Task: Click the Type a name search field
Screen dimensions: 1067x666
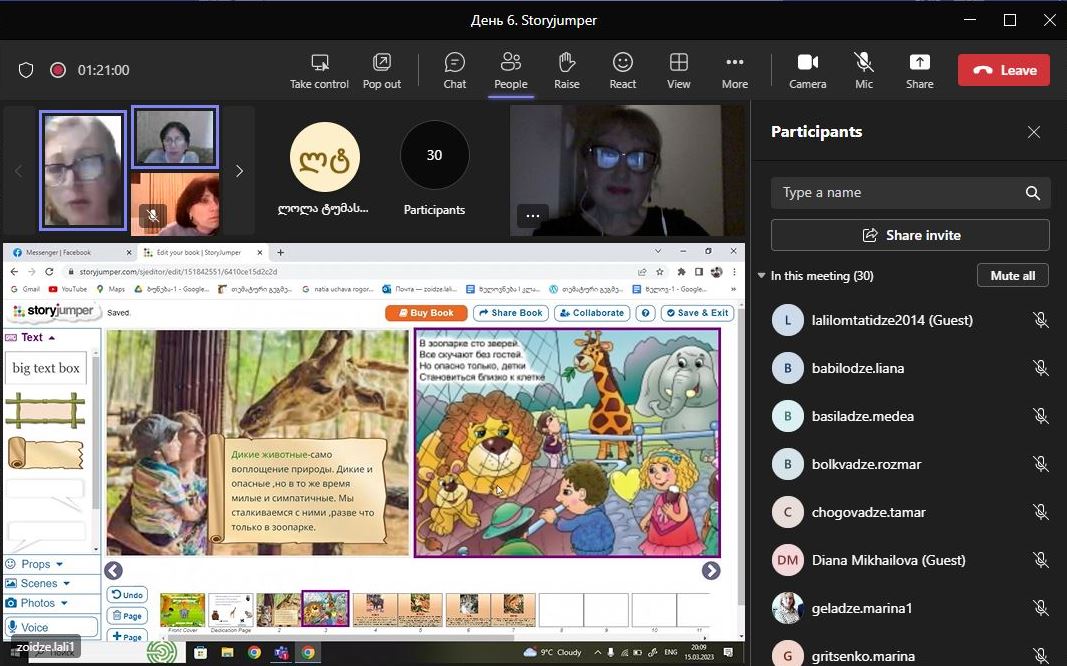Action: pyautogui.click(x=910, y=193)
